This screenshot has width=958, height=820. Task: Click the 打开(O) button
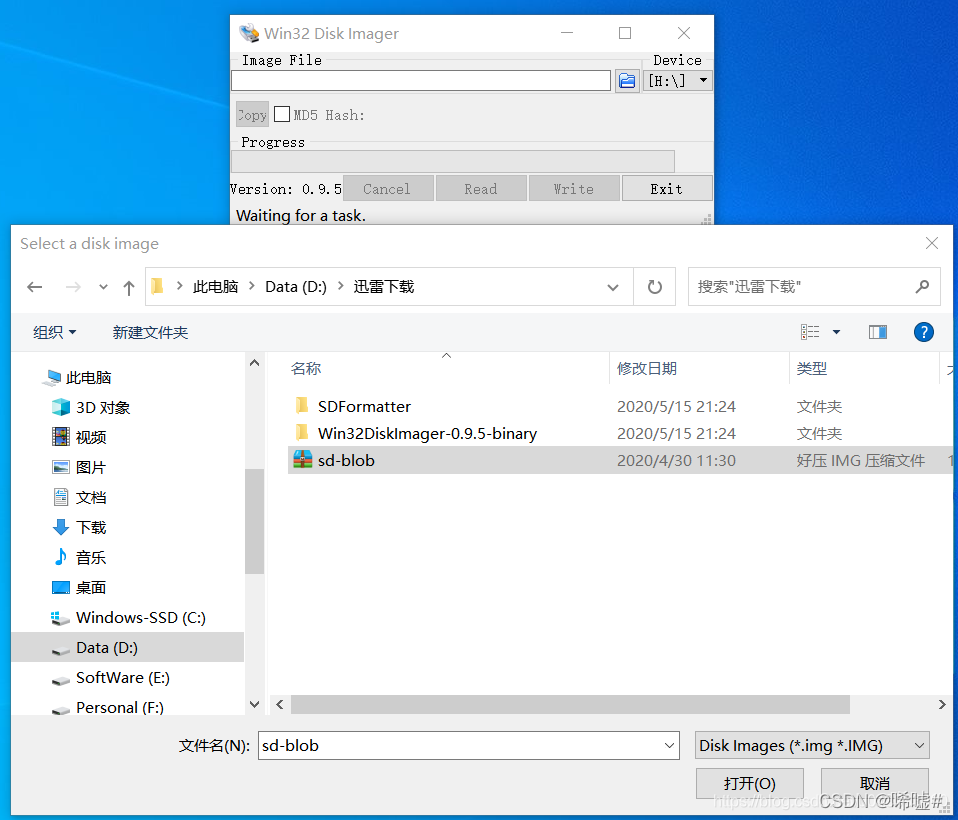pos(750,783)
